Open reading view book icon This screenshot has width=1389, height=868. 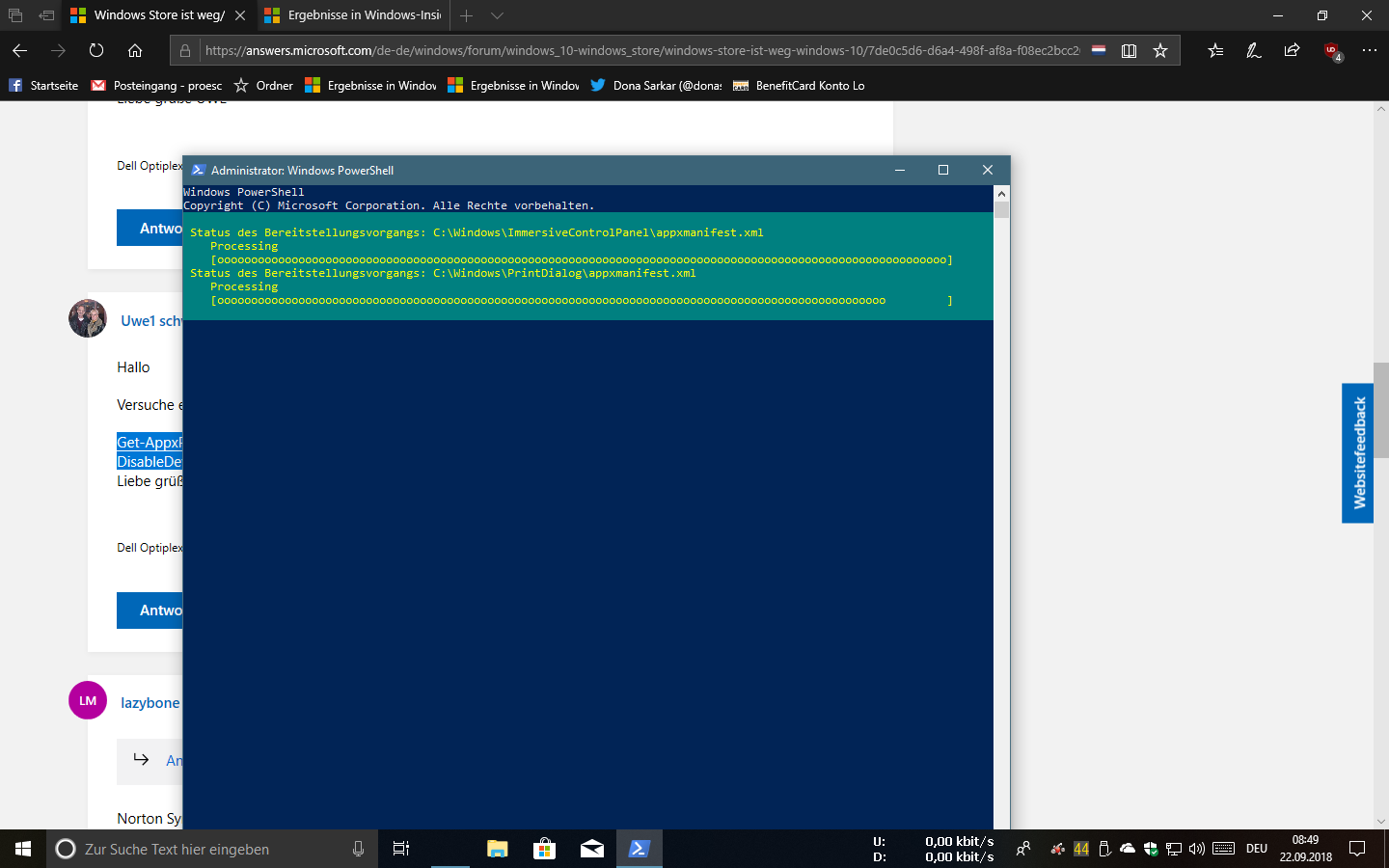1129,50
